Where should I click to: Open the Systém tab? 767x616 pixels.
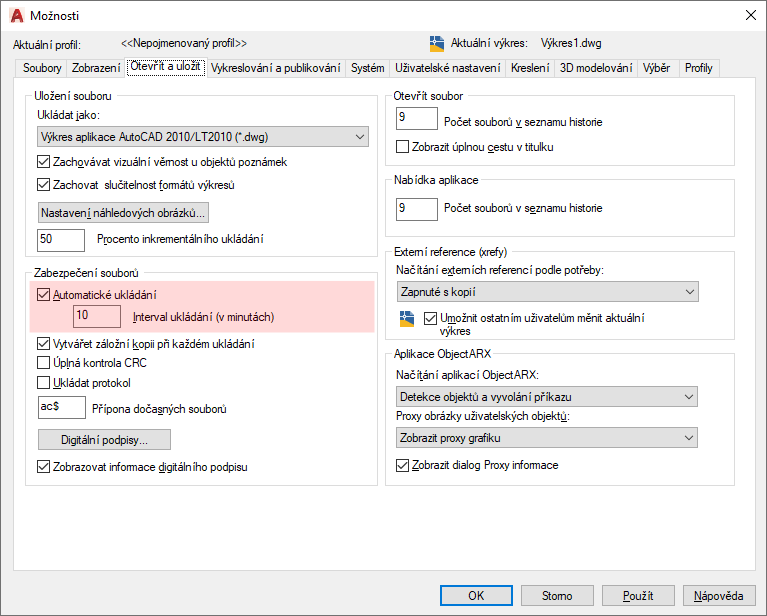(367, 68)
